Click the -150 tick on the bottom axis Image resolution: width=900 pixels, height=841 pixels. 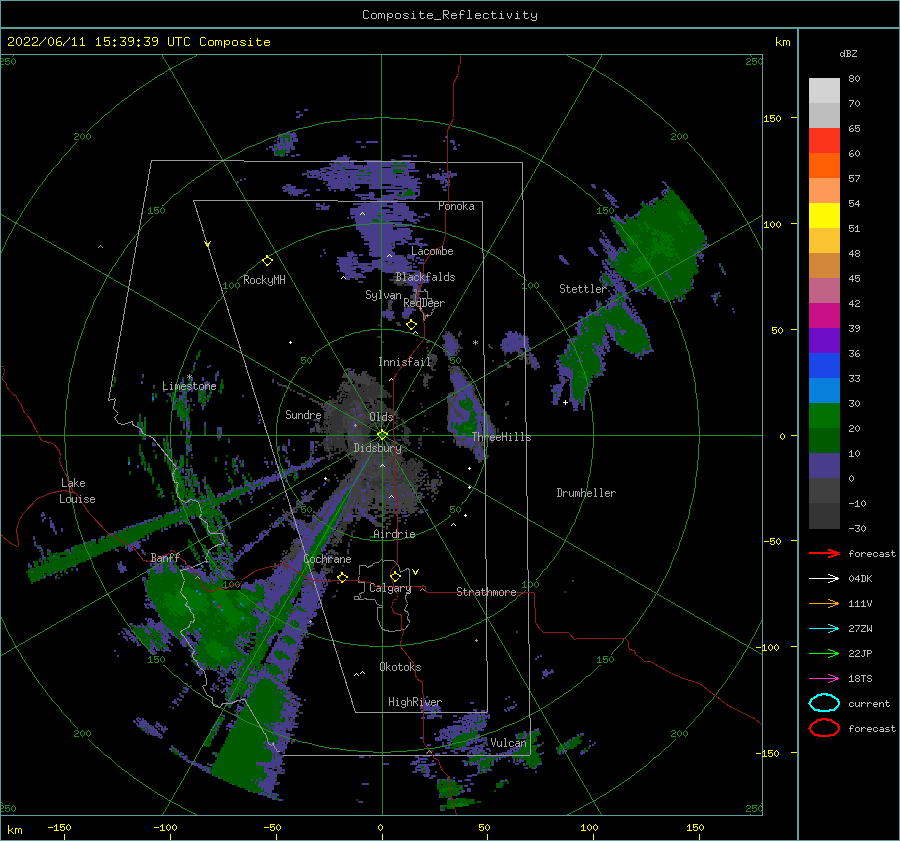pos(59,827)
